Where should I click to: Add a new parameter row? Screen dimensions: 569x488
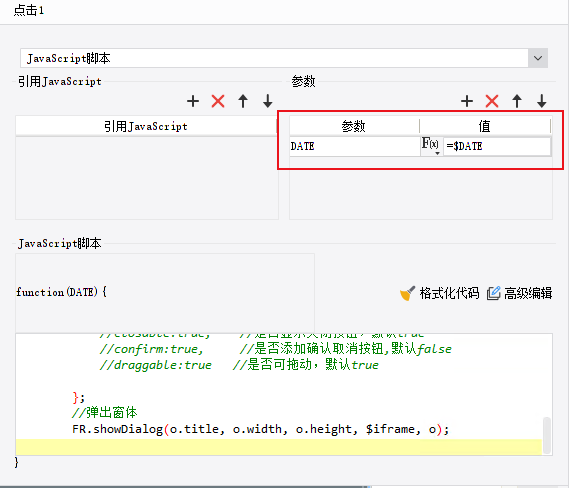(467, 101)
